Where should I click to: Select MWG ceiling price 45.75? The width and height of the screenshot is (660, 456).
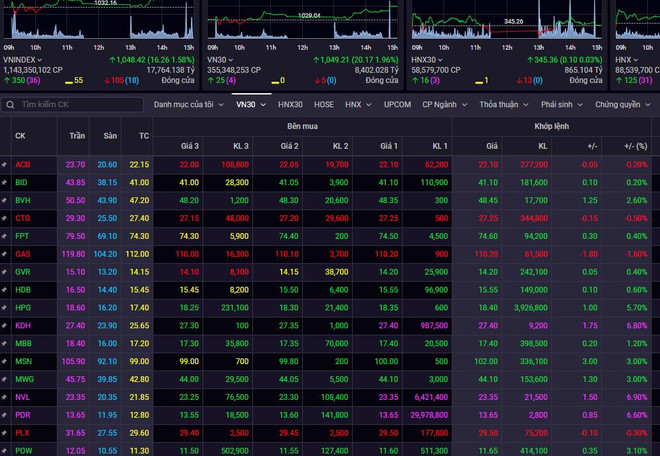click(x=75, y=379)
